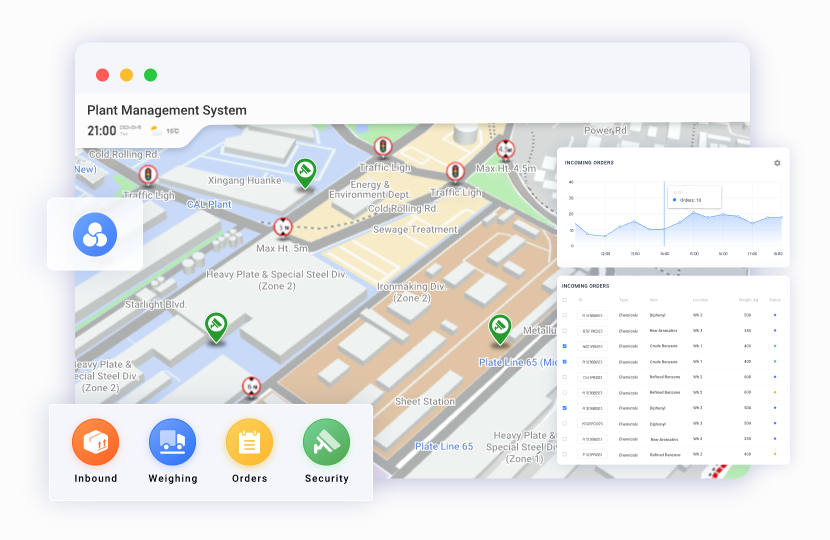Open Incoming Orders chart settings gear
Viewport: 830px width, 540px height.
pyautogui.click(x=777, y=163)
